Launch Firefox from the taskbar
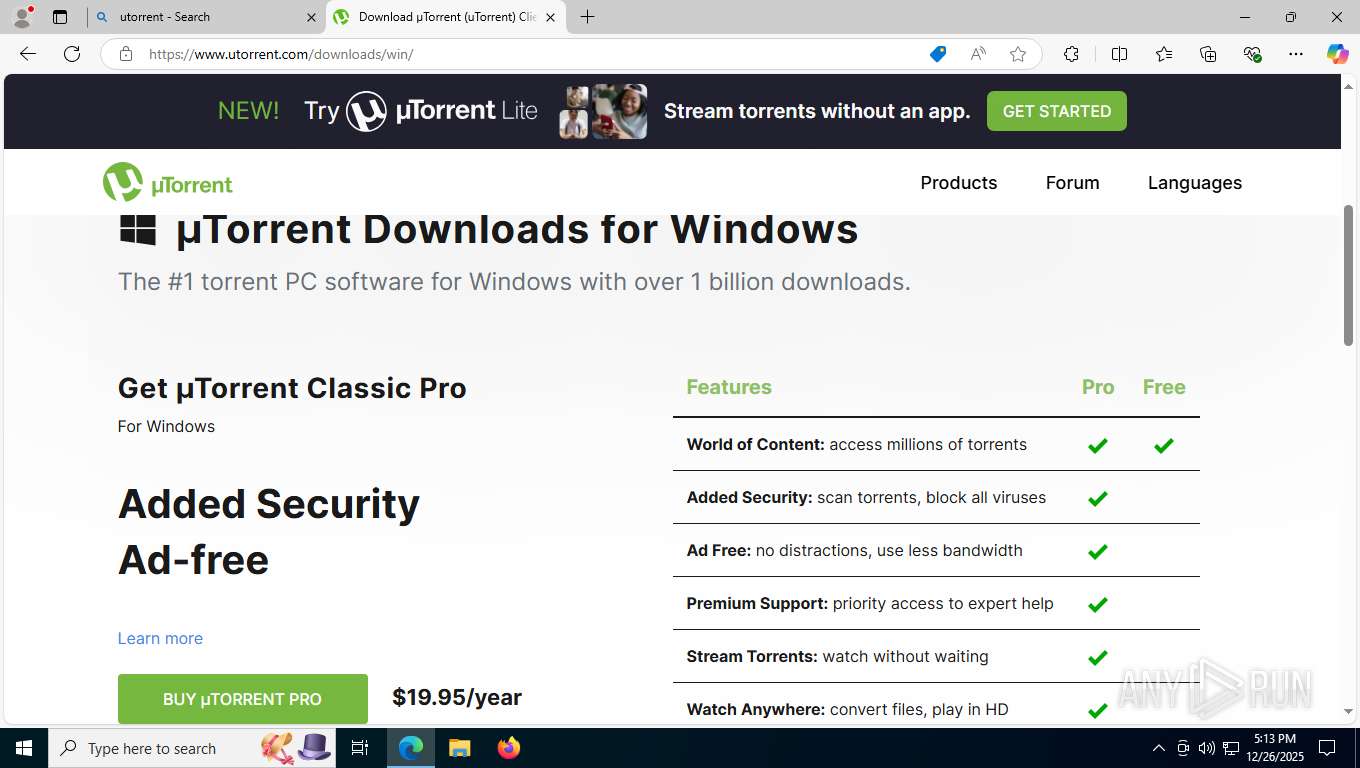1360x768 pixels. point(509,748)
